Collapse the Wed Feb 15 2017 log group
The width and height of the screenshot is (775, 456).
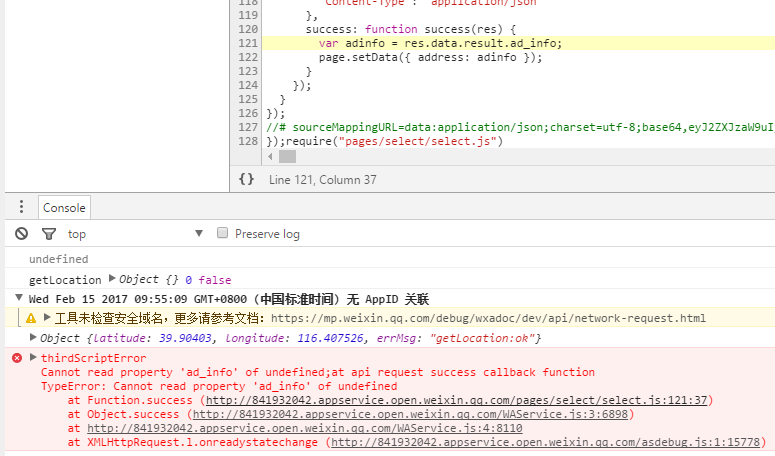[19, 299]
